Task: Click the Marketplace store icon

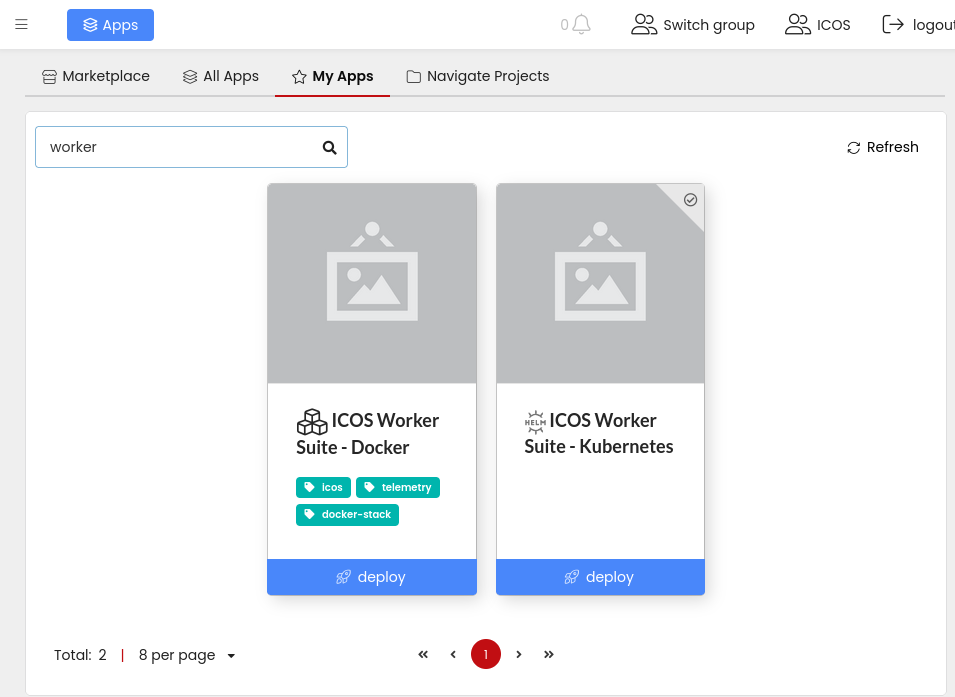Action: tap(49, 77)
